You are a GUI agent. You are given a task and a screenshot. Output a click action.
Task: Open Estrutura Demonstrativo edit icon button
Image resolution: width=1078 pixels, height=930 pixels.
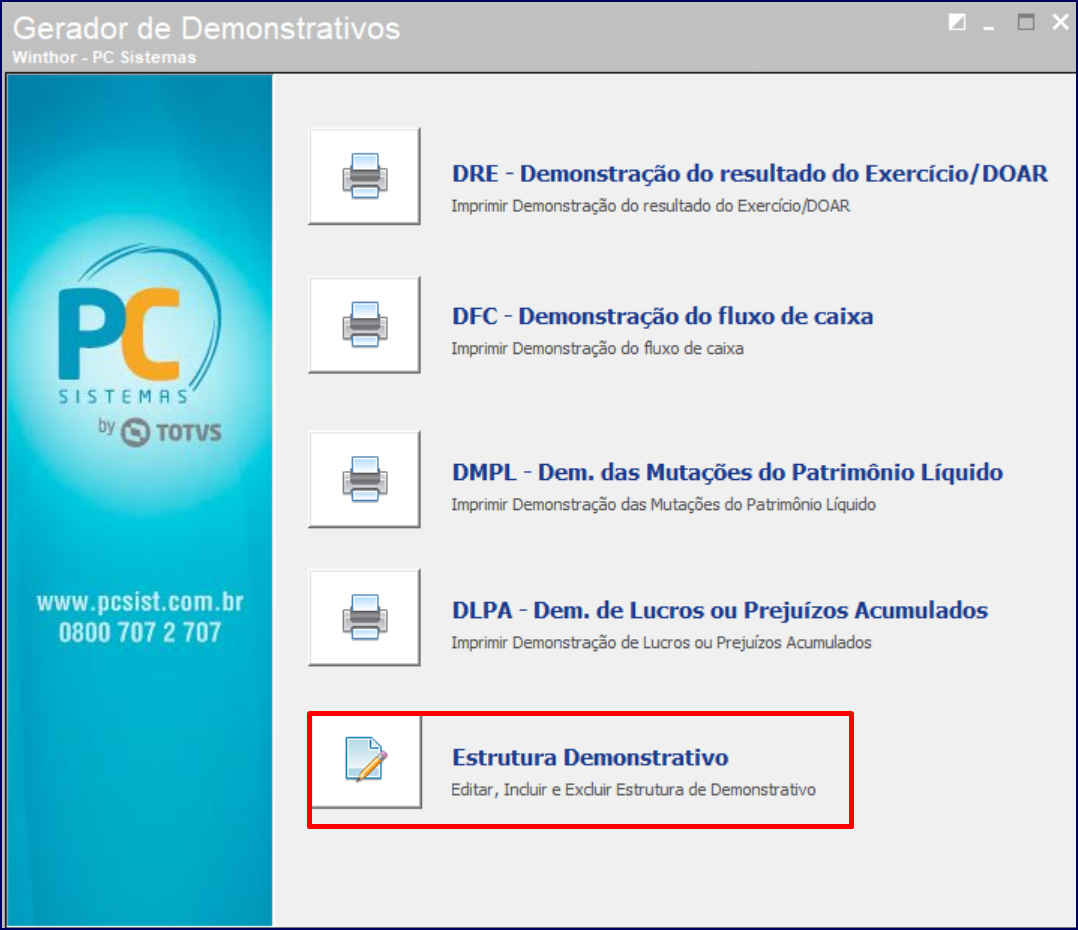366,760
